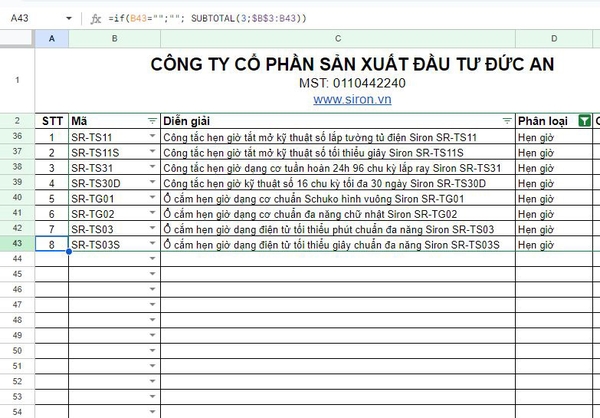The height and width of the screenshot is (418, 600).
Task: Select column C header
Action: point(338,39)
